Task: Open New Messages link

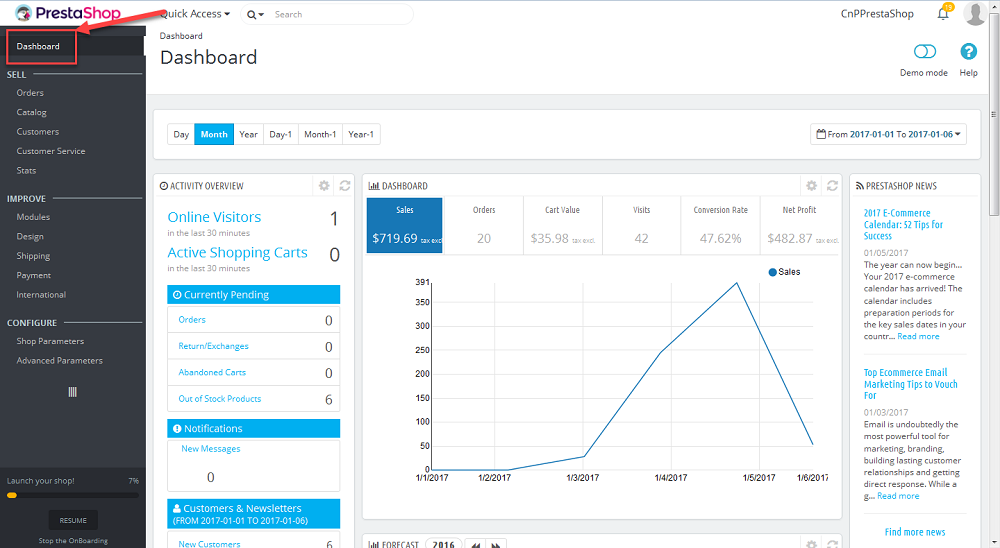Action: (210, 448)
